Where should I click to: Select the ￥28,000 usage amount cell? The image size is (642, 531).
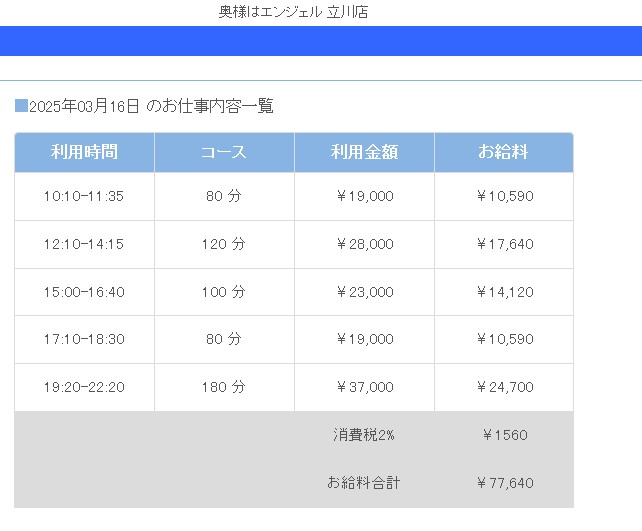(x=364, y=244)
